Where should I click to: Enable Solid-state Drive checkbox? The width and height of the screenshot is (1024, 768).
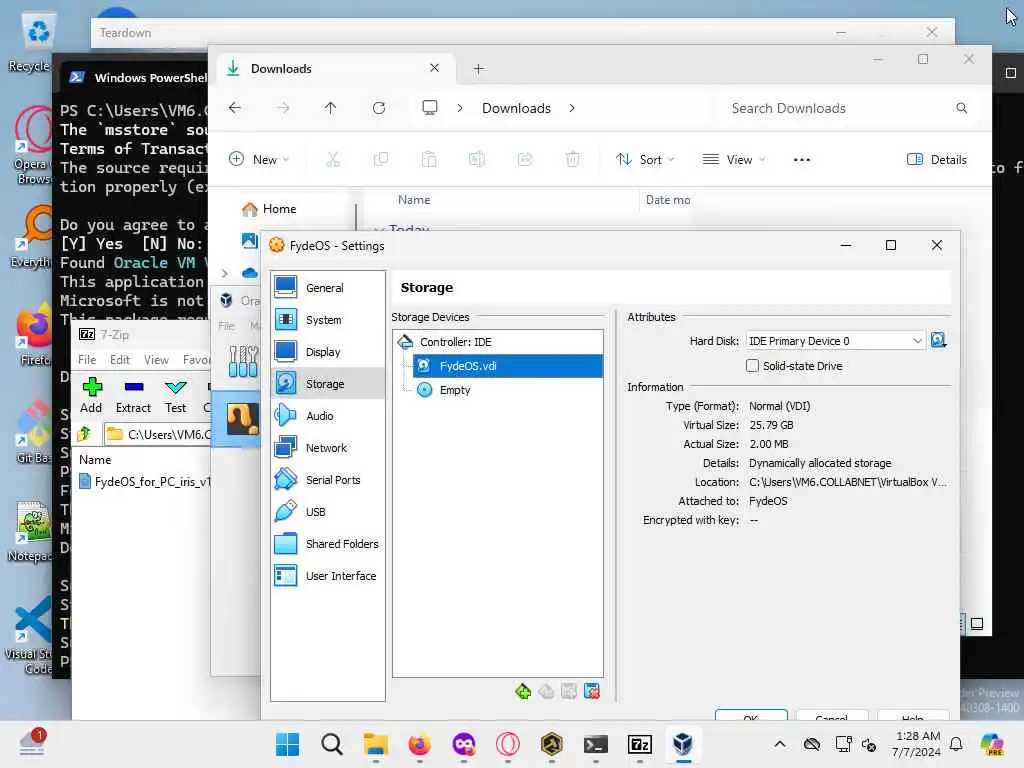coord(752,366)
